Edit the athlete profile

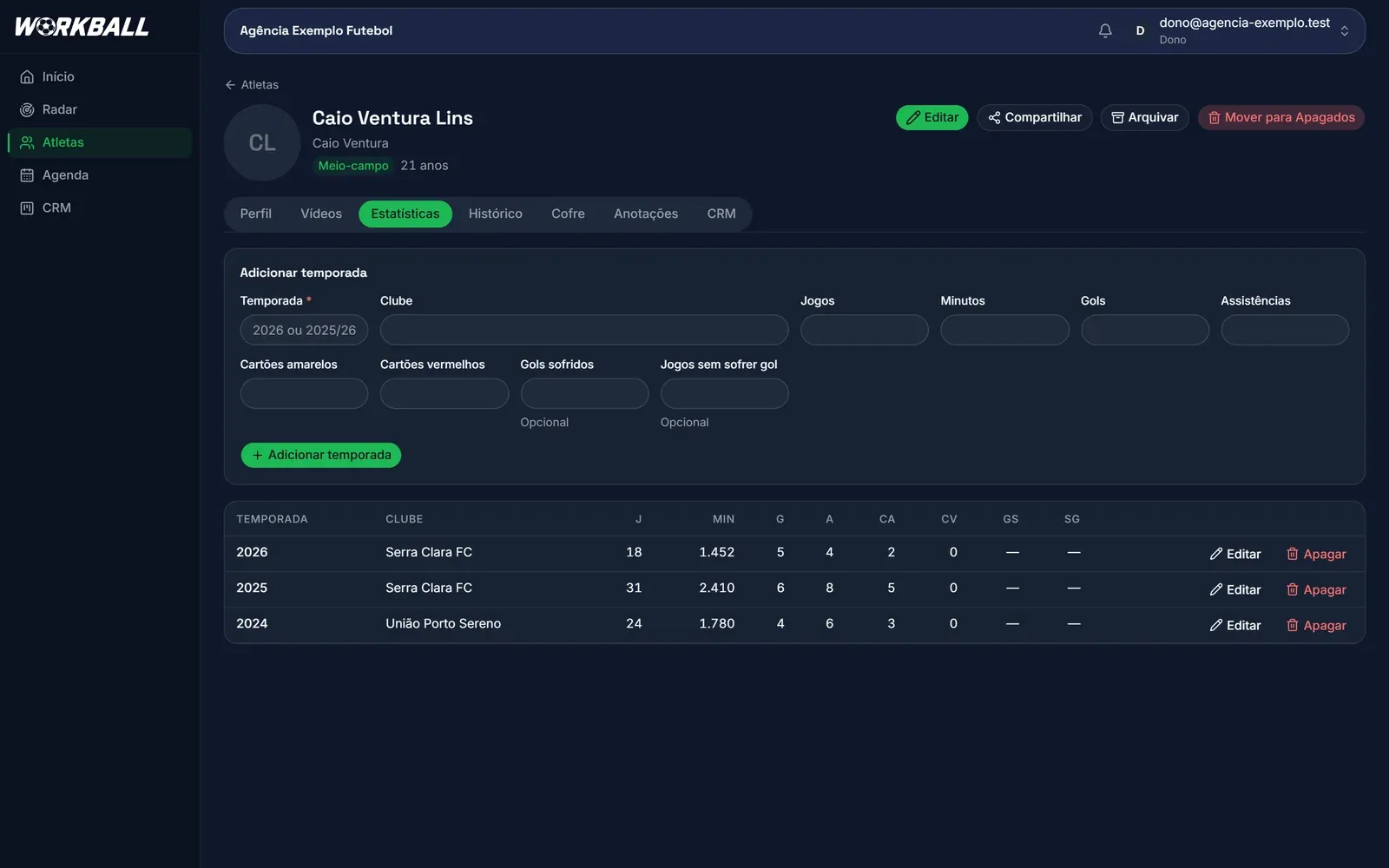pyautogui.click(x=931, y=117)
